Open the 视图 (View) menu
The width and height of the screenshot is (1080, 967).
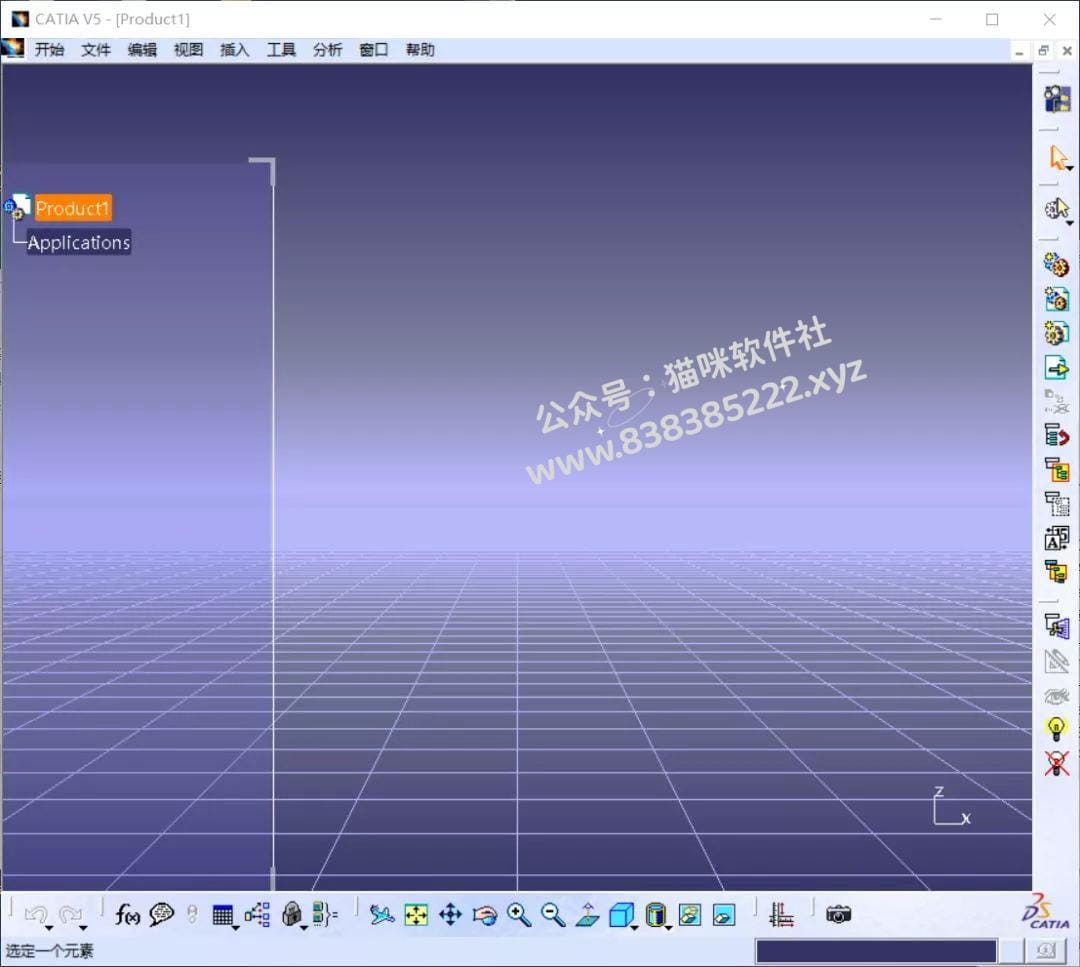(x=188, y=50)
